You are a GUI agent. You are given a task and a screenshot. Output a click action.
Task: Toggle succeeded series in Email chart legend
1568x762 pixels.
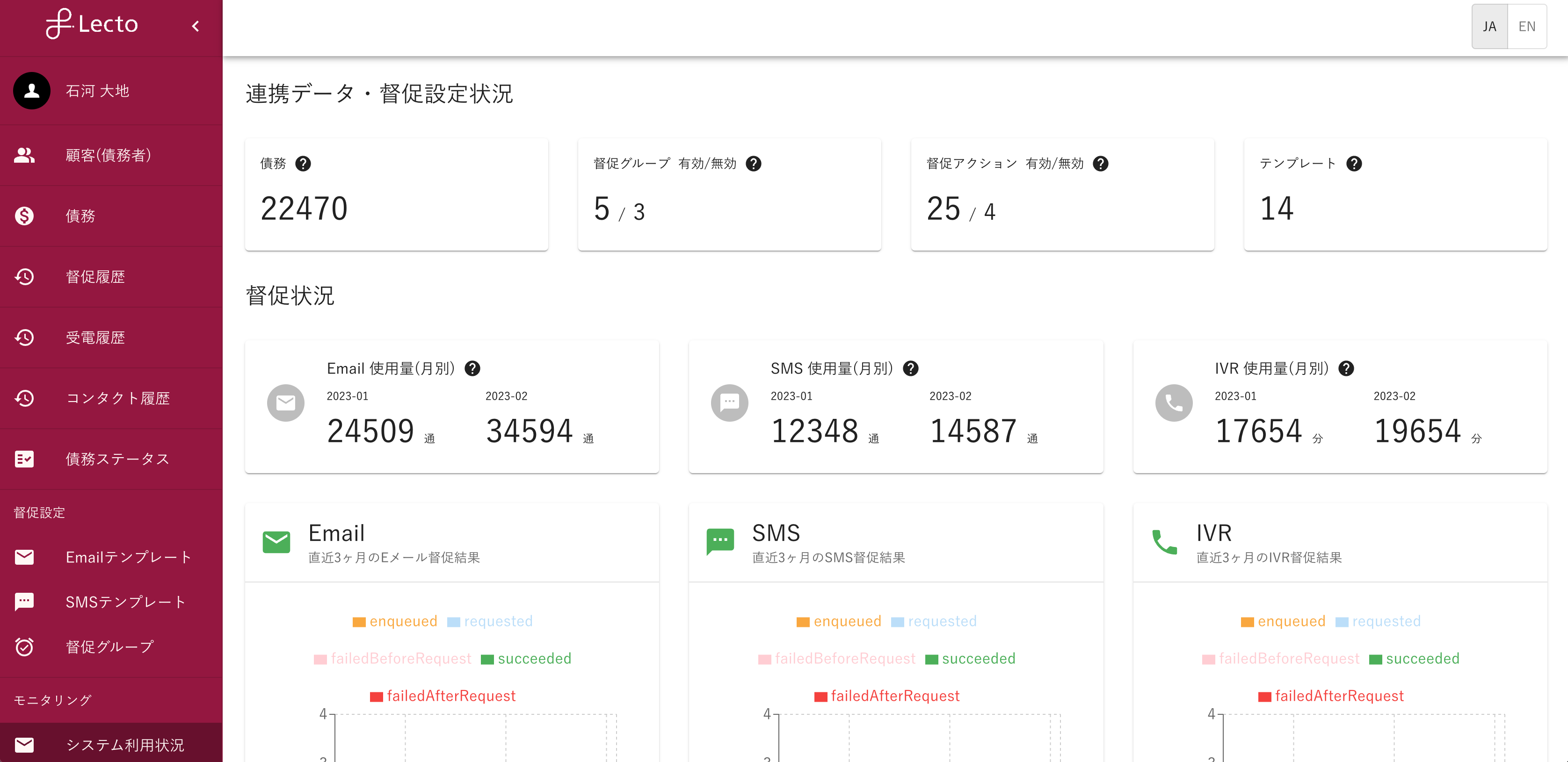(x=526, y=659)
